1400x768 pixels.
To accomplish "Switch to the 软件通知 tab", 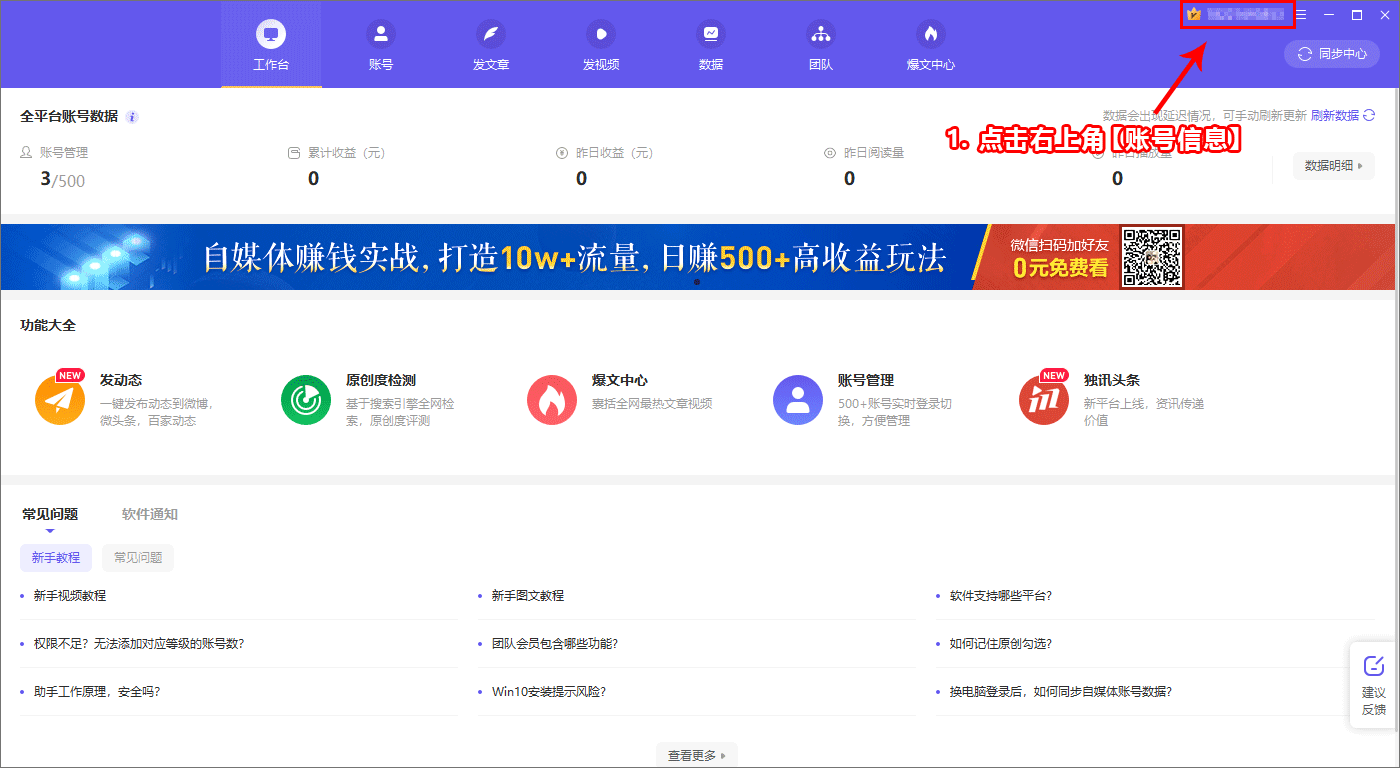I will (x=150, y=514).
